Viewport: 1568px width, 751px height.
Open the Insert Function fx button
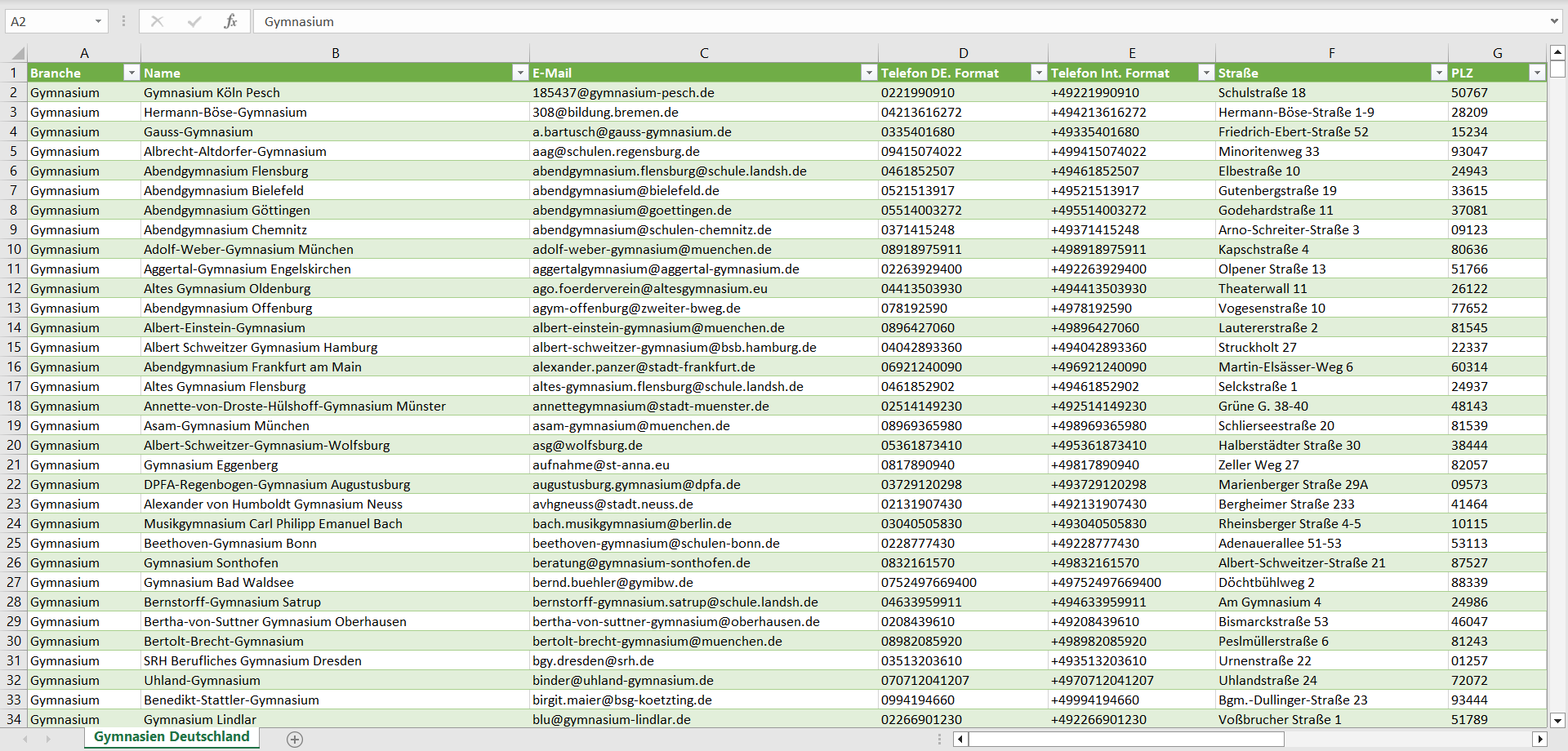tap(230, 21)
